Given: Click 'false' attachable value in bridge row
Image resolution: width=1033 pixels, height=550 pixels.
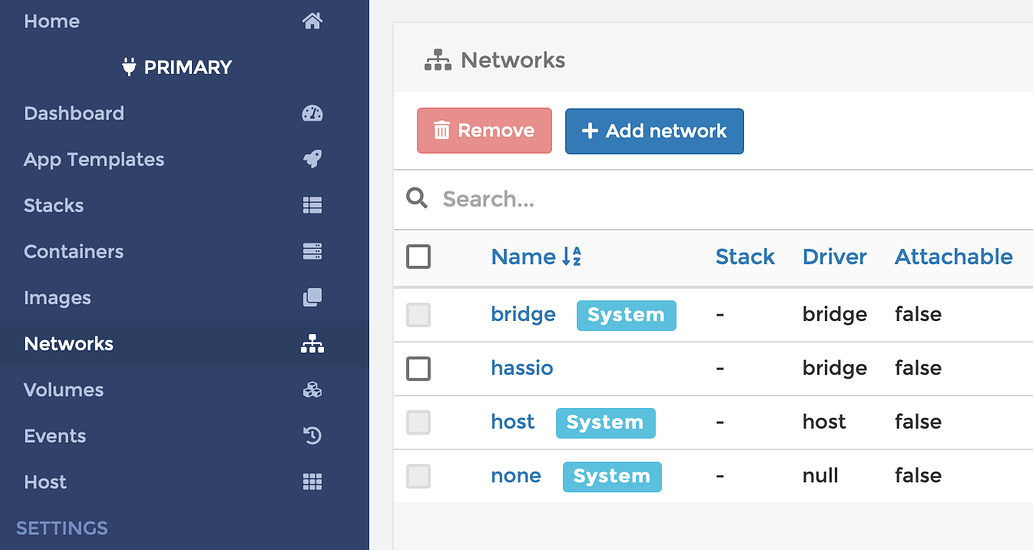Looking at the screenshot, I should pos(918,314).
